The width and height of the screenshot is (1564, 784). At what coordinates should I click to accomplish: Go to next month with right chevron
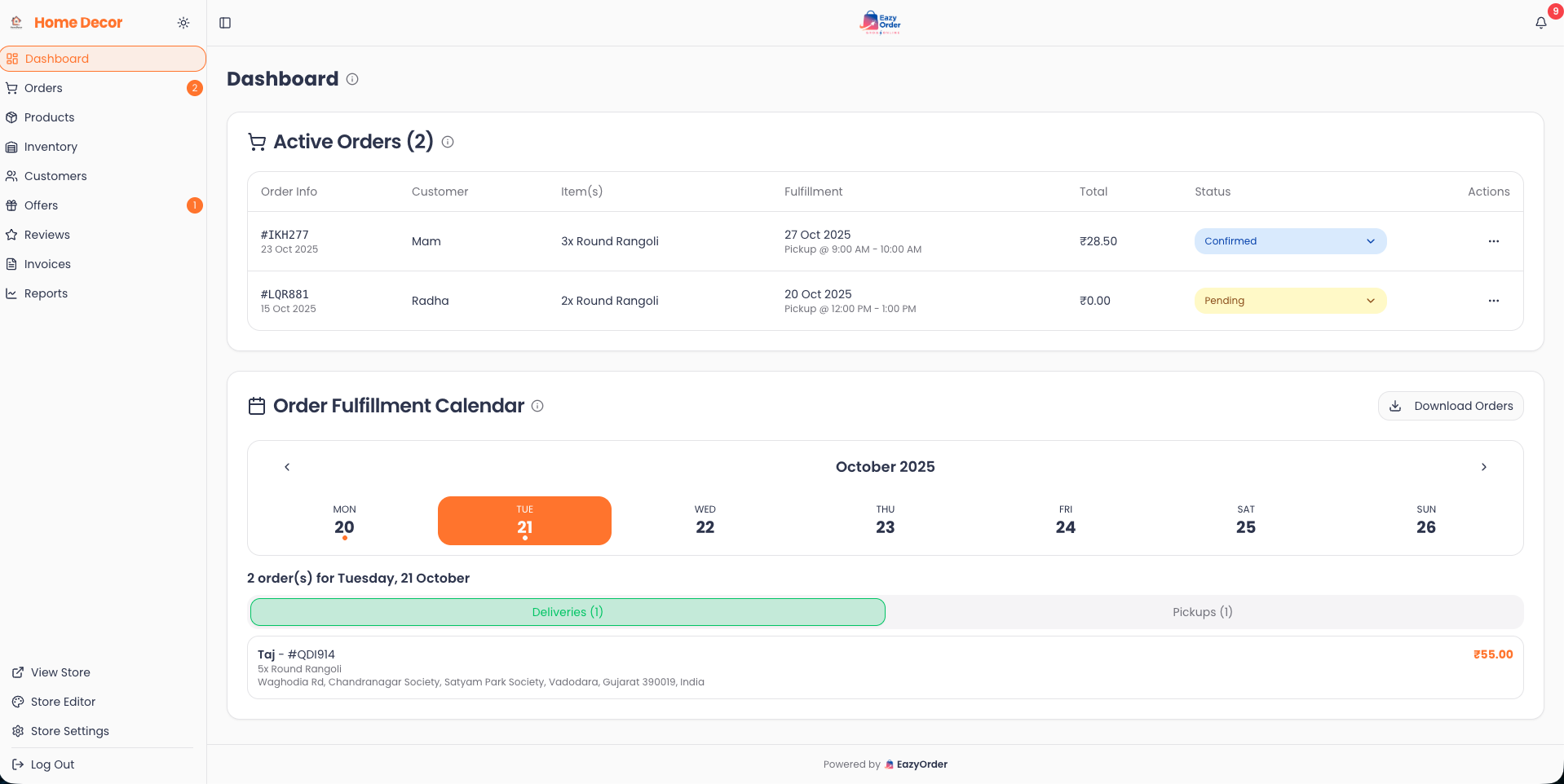(1484, 467)
